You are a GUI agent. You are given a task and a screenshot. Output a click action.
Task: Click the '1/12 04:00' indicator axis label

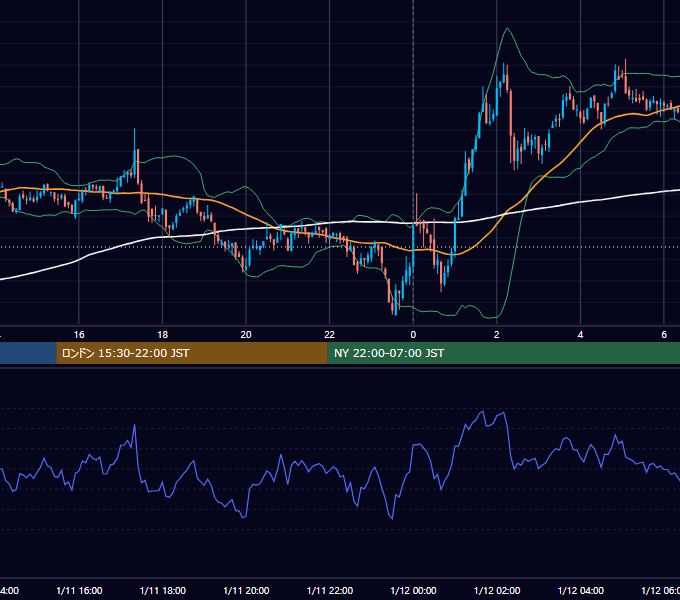tap(580, 591)
